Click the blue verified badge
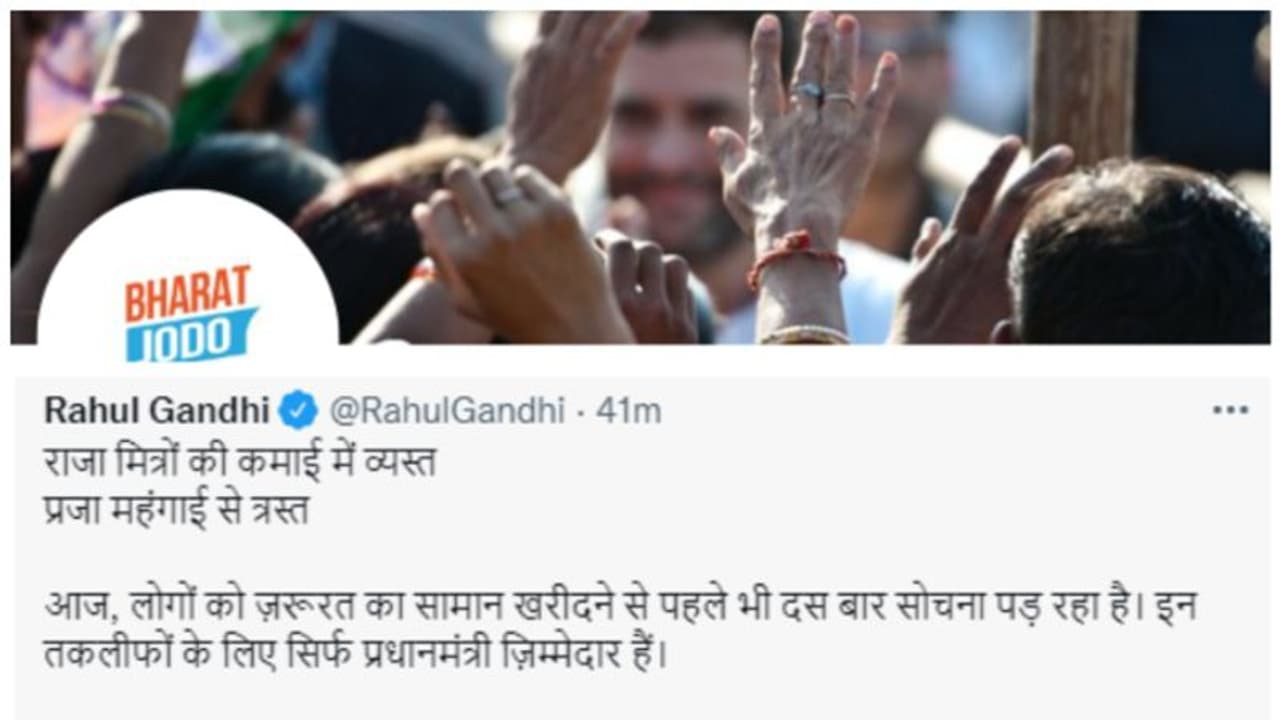The image size is (1280, 720). coord(298,410)
